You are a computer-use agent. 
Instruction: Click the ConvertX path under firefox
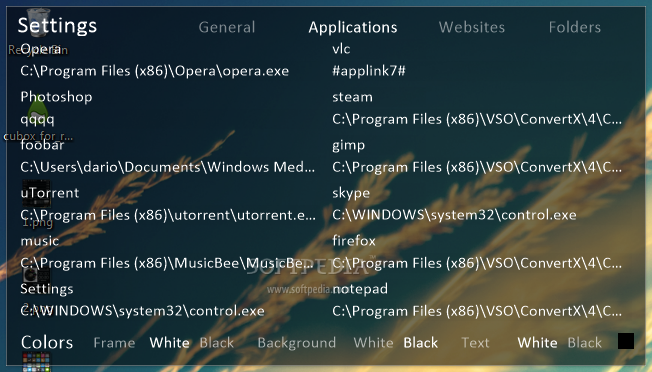(x=477, y=264)
